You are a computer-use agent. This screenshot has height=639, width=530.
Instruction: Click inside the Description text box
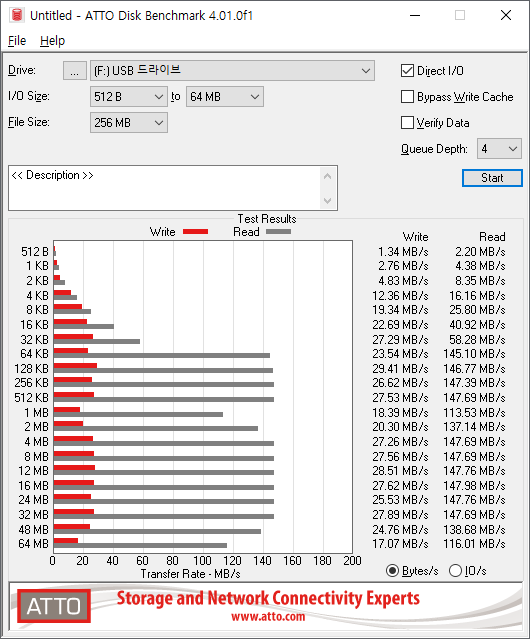[x=165, y=188]
